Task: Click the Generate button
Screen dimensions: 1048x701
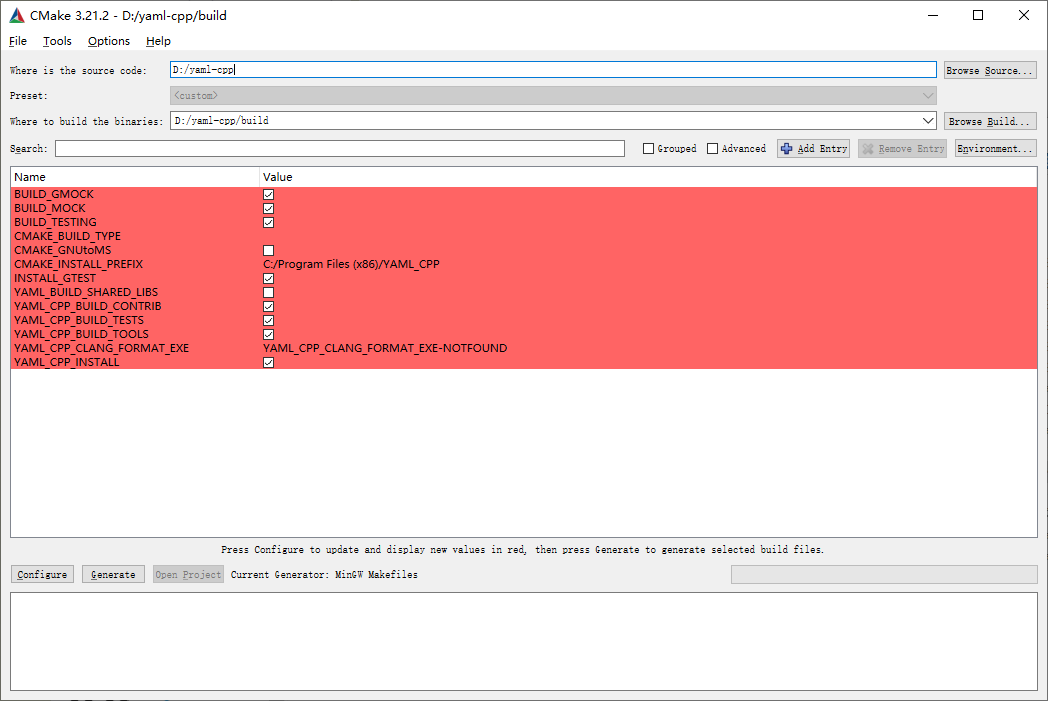Action: [113, 574]
